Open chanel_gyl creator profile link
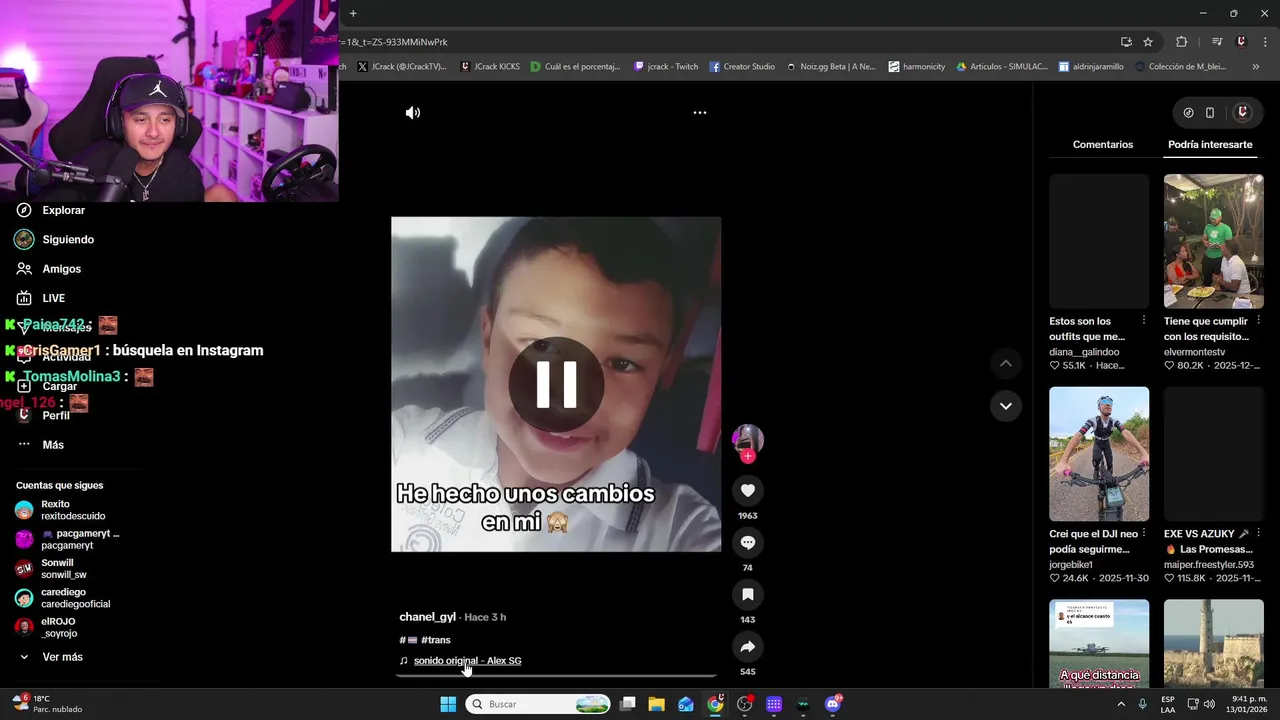The height and width of the screenshot is (720, 1280). click(x=427, y=617)
